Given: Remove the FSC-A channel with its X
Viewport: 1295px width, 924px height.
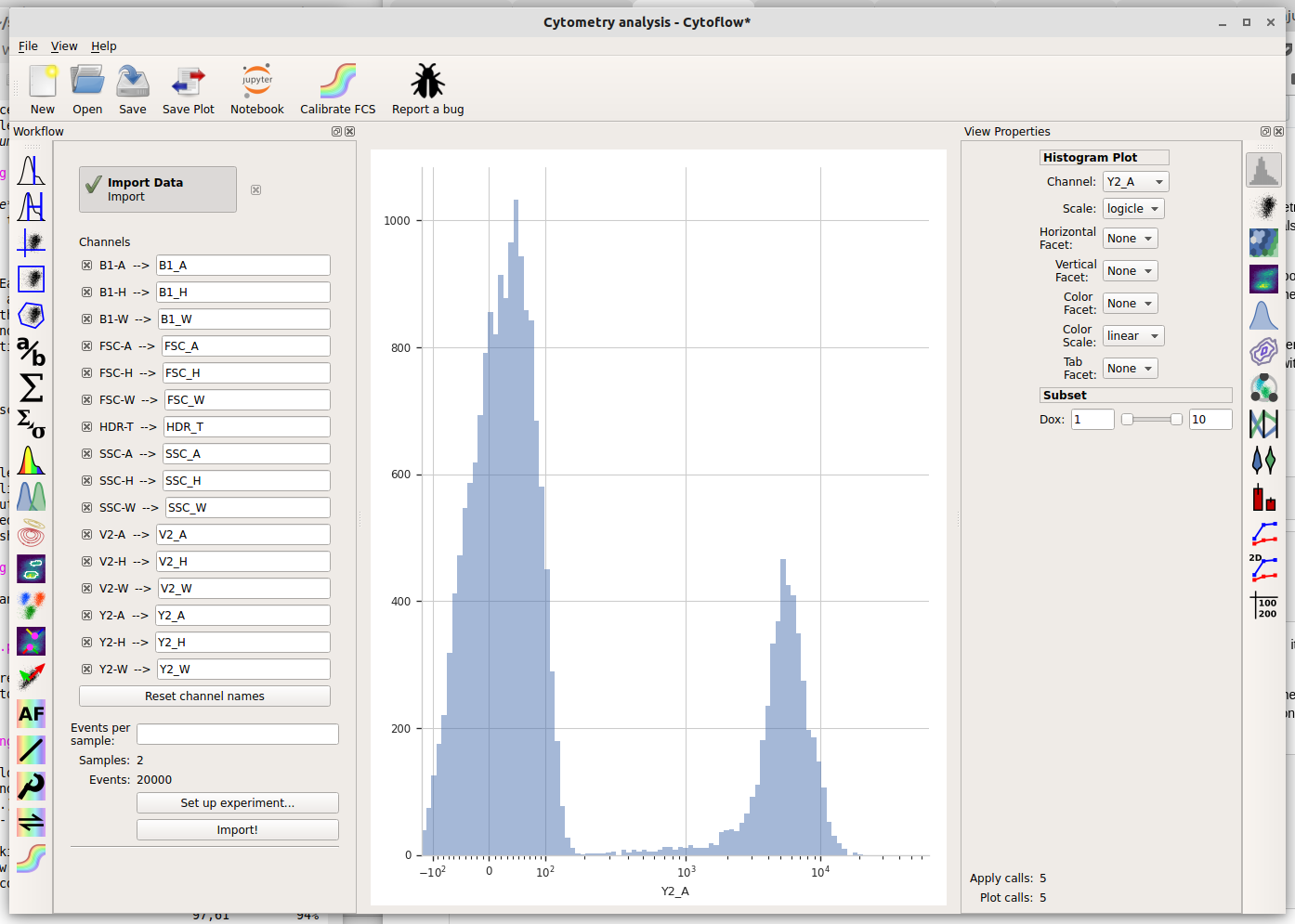Looking at the screenshot, I should [x=86, y=346].
